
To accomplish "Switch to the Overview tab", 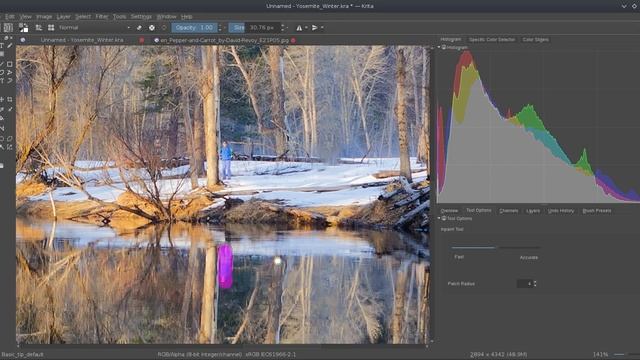I will 449,211.
